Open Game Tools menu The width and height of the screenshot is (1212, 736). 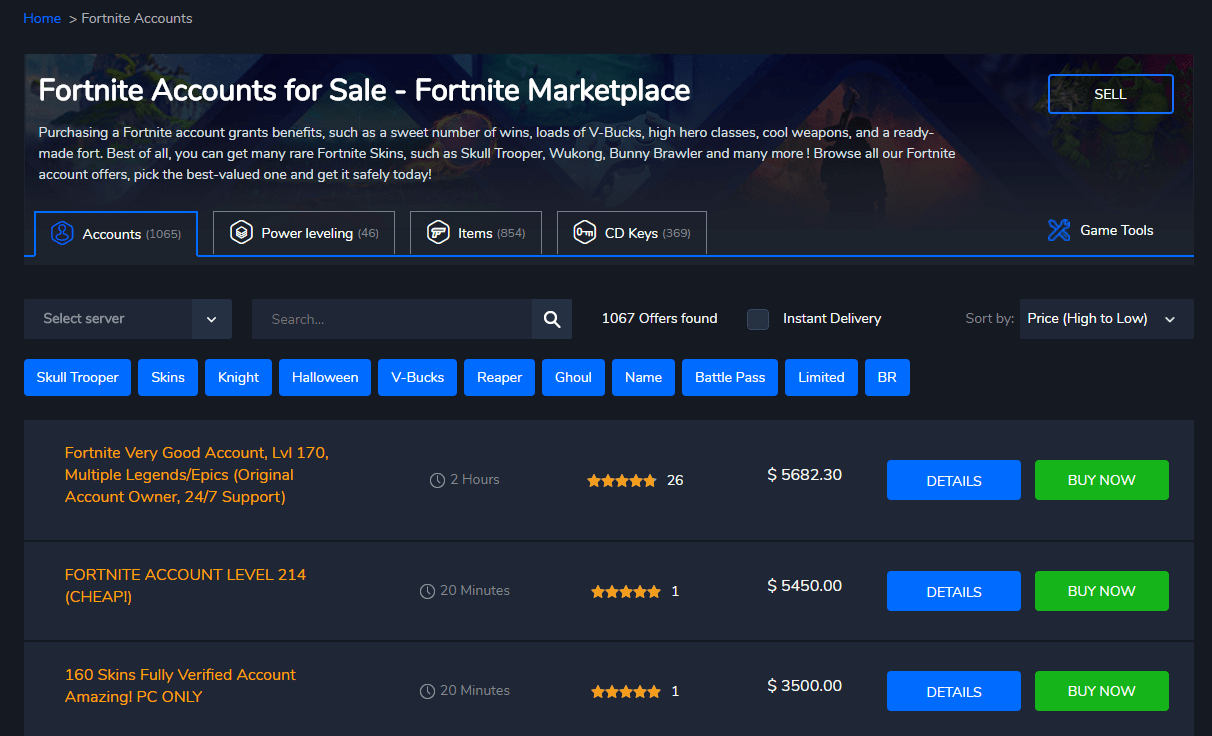tap(1100, 230)
